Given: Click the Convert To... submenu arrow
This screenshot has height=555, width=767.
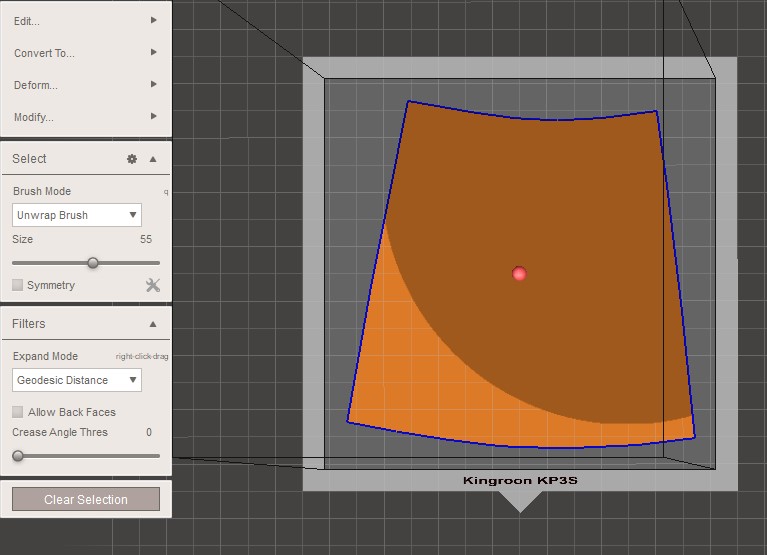Looking at the screenshot, I should click(x=154, y=52).
